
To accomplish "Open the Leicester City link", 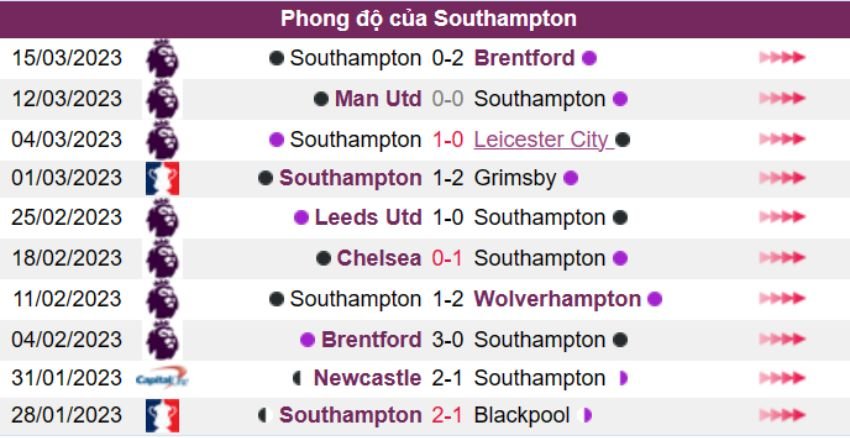I will click(x=541, y=139).
